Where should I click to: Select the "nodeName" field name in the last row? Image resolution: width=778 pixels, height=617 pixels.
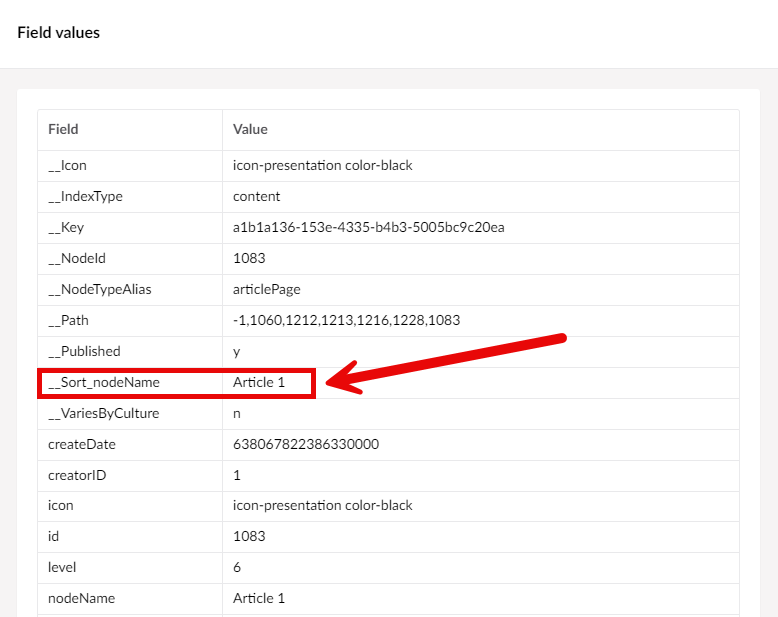click(81, 599)
